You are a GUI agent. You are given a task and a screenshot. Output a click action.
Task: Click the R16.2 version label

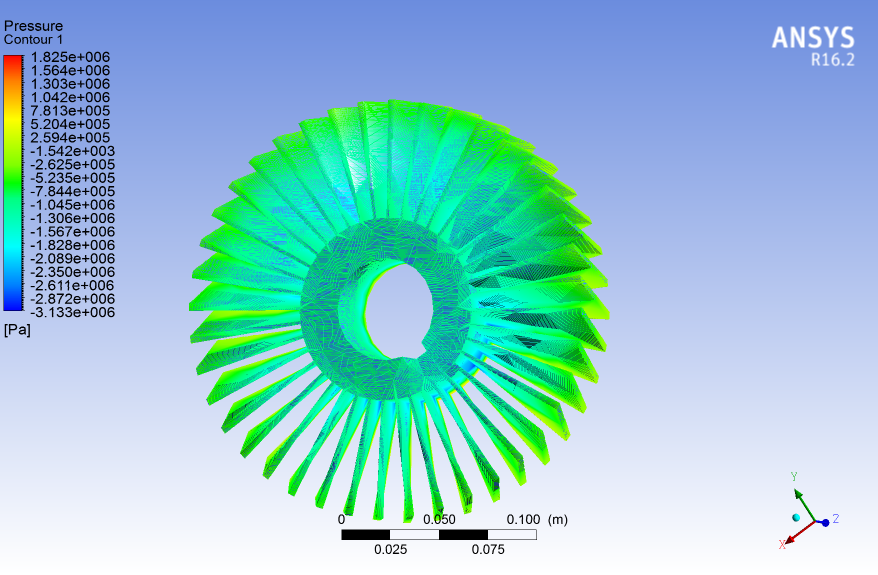[x=833, y=59]
